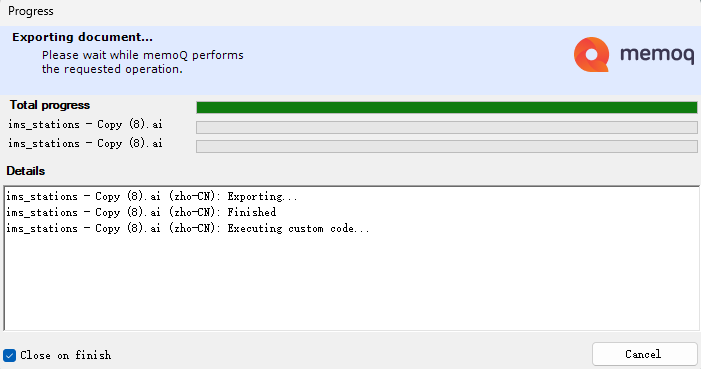This screenshot has width=701, height=369.
Task: Click the 'Details' label
Action: pyautogui.click(x=25, y=171)
